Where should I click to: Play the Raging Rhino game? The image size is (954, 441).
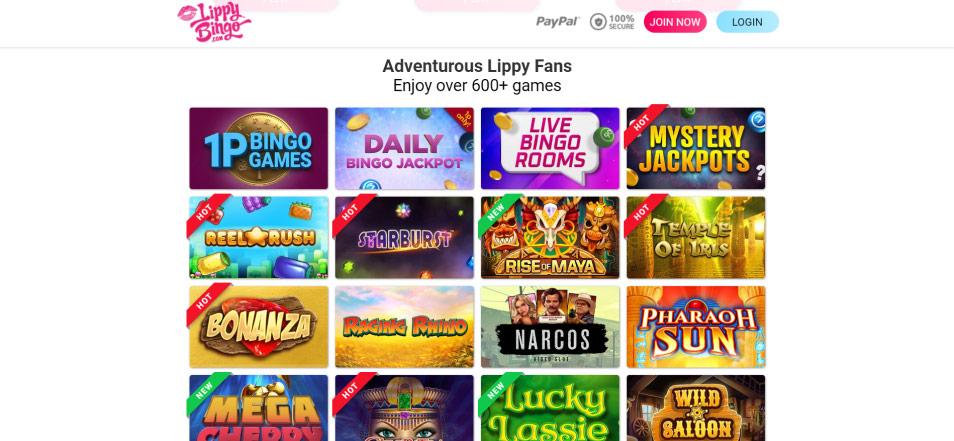point(405,327)
